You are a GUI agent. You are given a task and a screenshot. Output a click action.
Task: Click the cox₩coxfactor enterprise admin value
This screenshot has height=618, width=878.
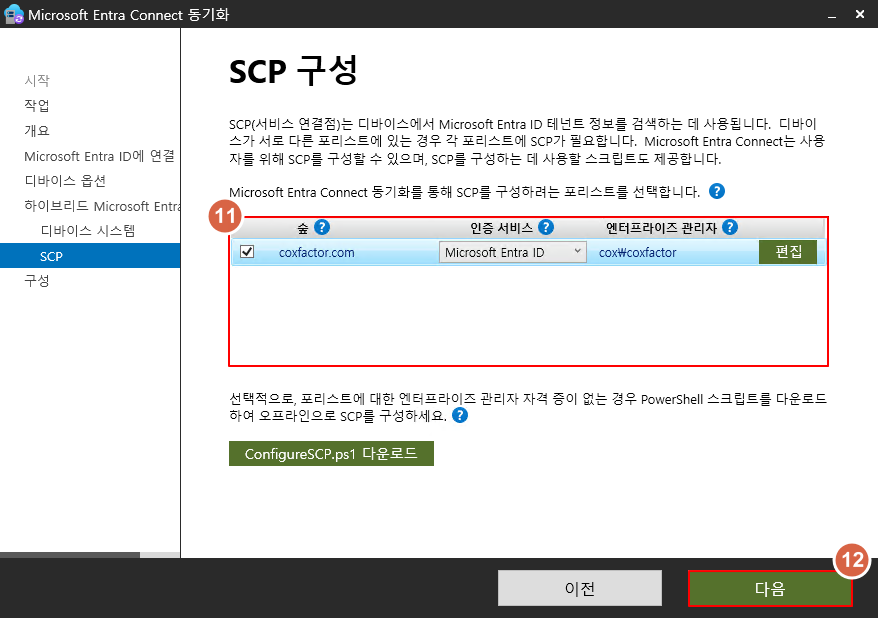tap(637, 252)
